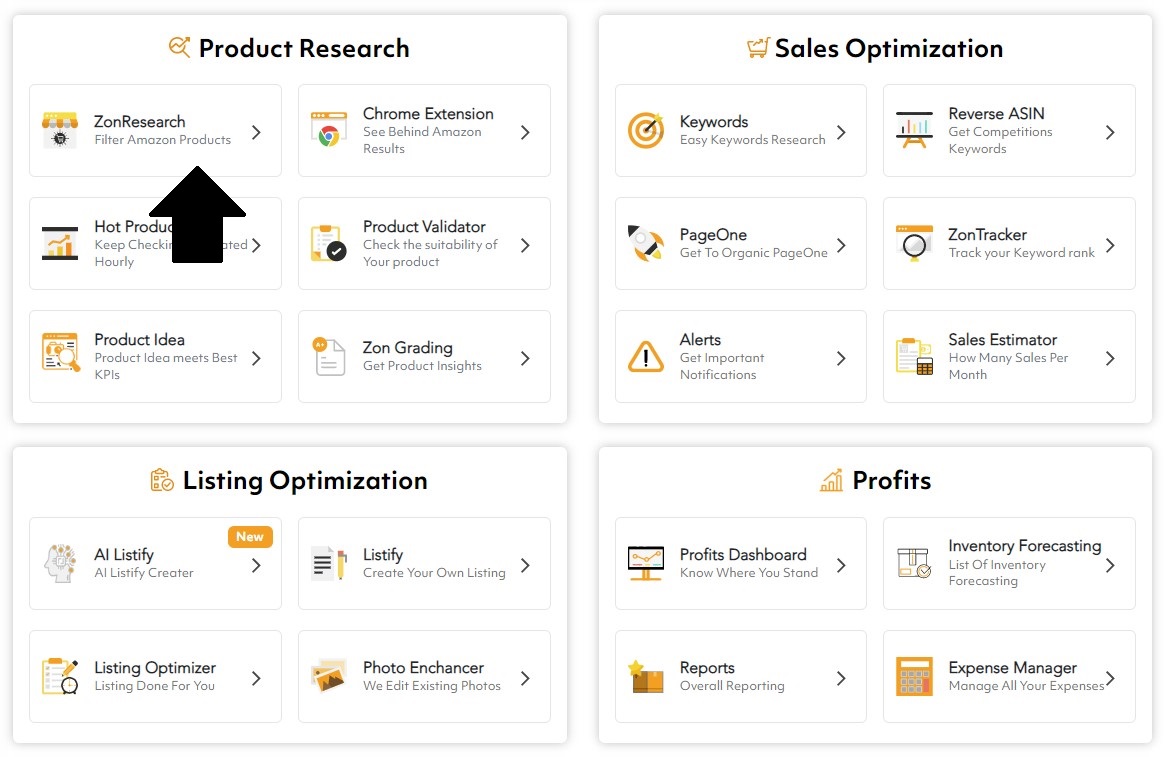Select the ZonTracker magnifier icon
This screenshot has width=1167, height=757.
(913, 244)
